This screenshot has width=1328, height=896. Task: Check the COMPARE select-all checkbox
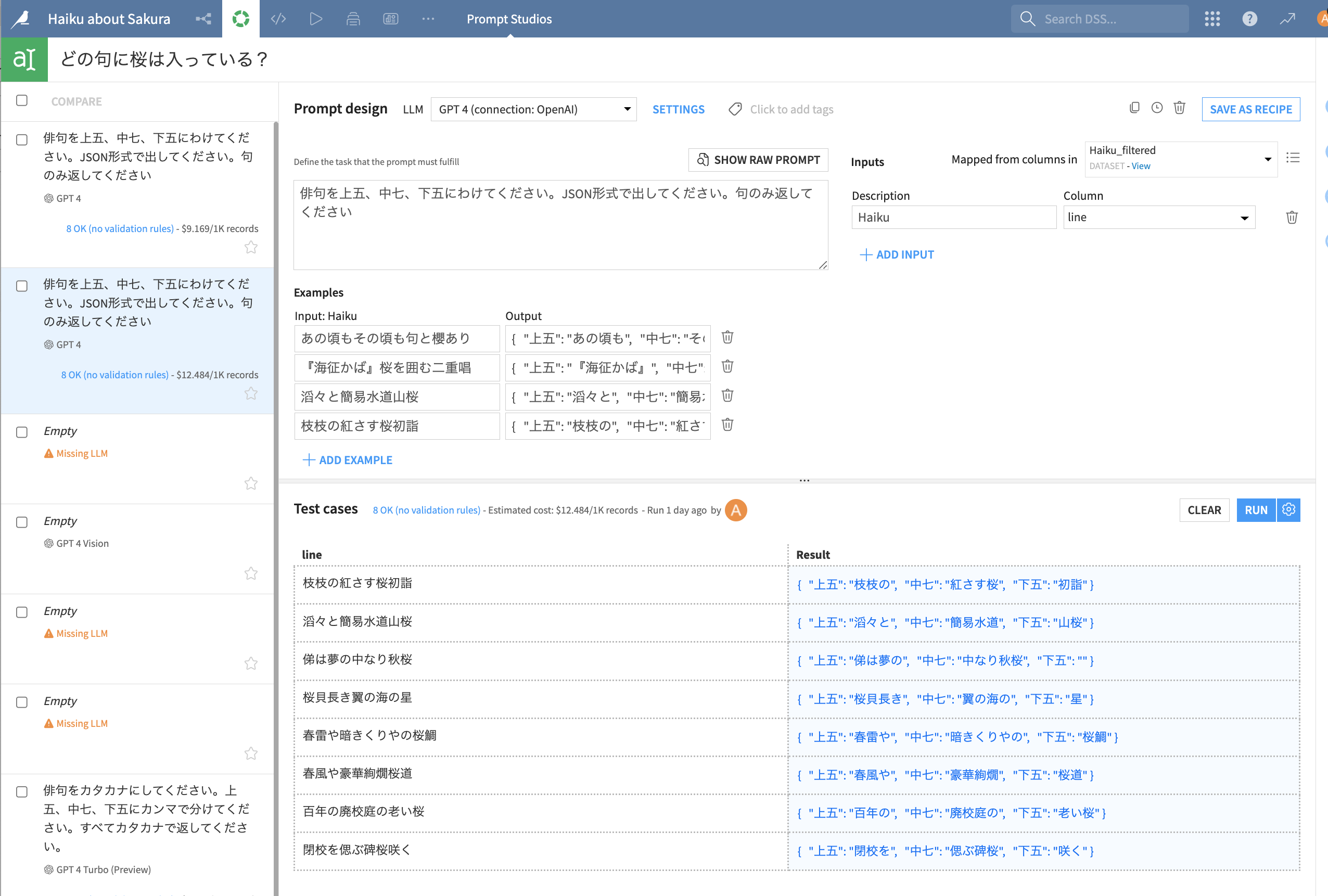(x=22, y=100)
